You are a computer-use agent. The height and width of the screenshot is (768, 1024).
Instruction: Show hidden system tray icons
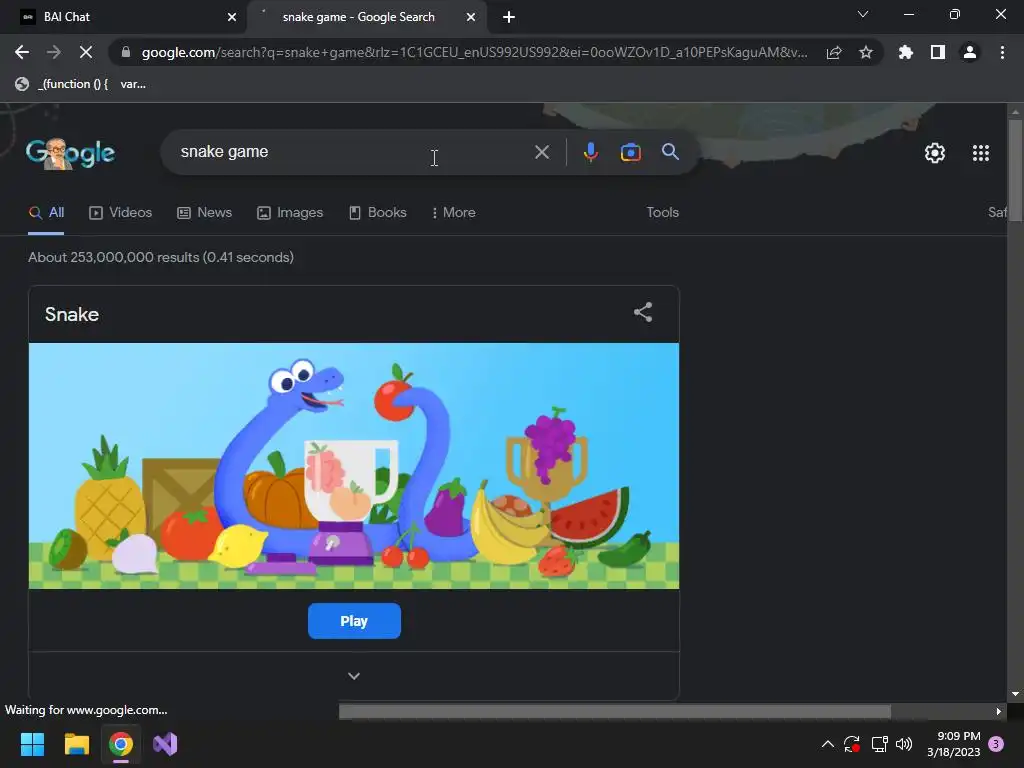827,744
